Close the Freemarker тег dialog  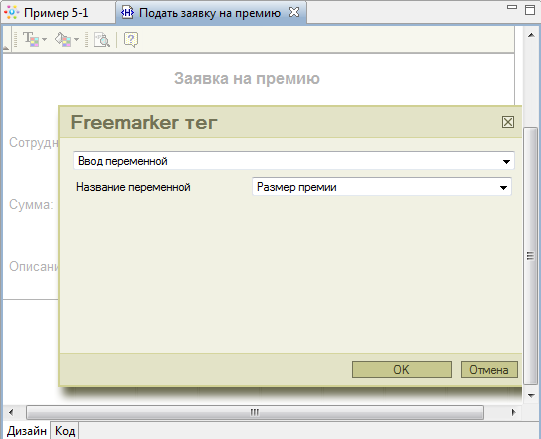[508, 122]
